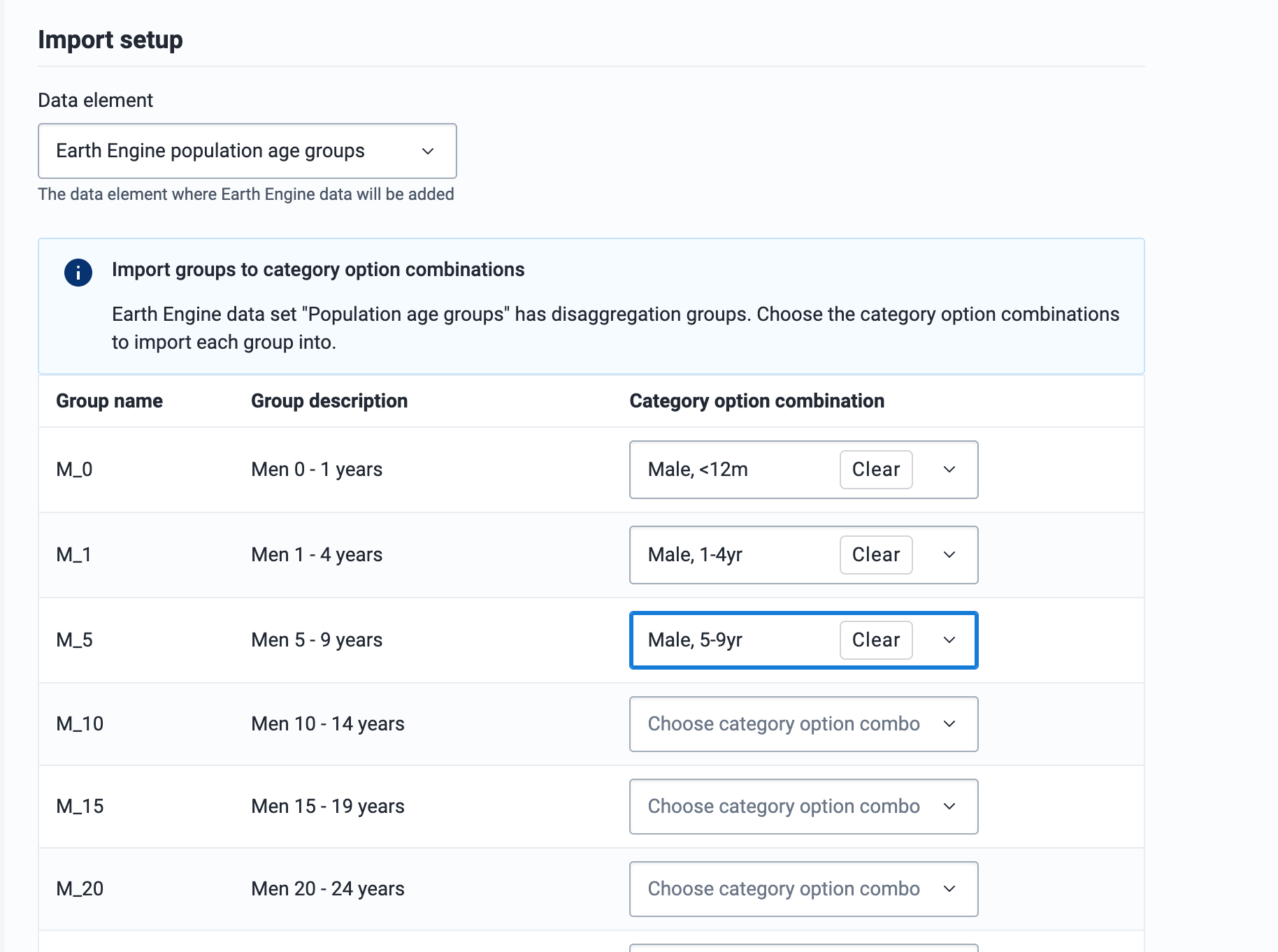This screenshot has height=952, width=1278.
Task: Choose category option combo for Men 15 - 19 years
Action: pyautogui.click(x=783, y=807)
